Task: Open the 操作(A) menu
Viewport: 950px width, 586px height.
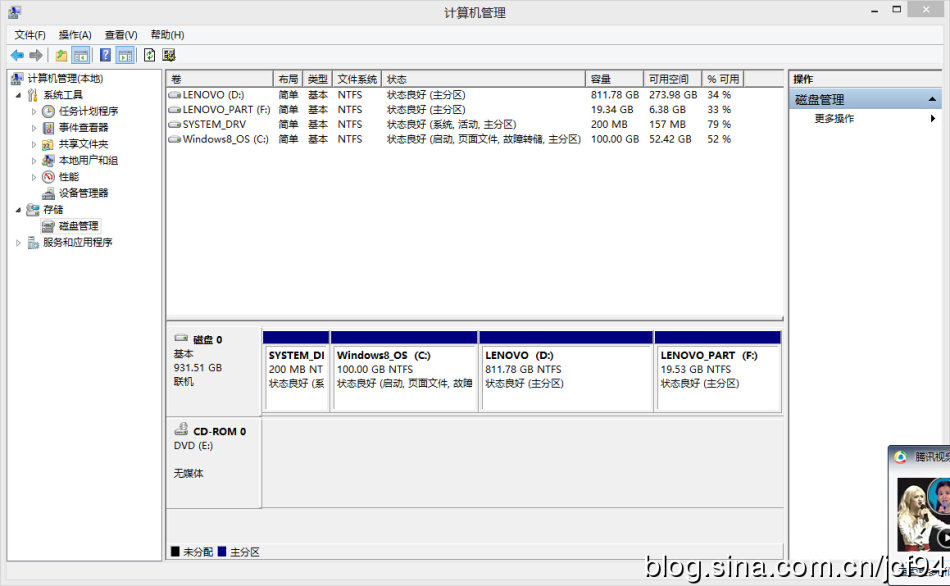Action: click(75, 35)
